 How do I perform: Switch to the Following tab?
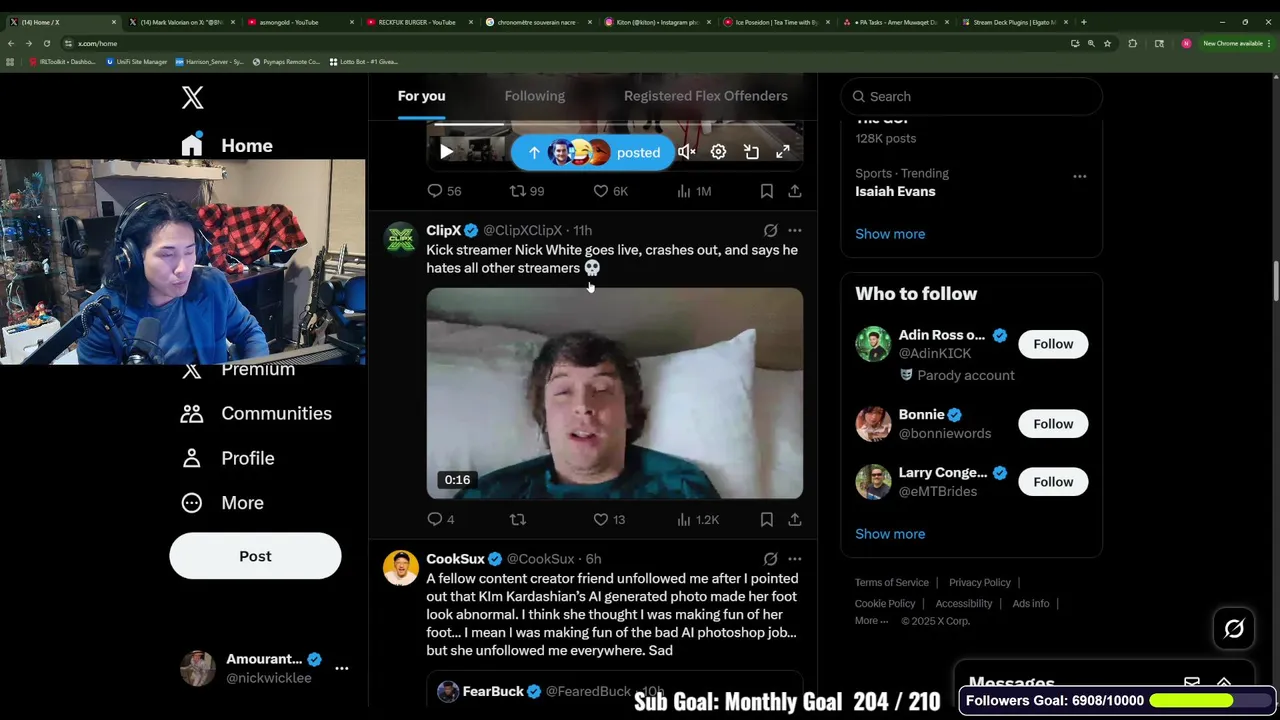(x=534, y=96)
